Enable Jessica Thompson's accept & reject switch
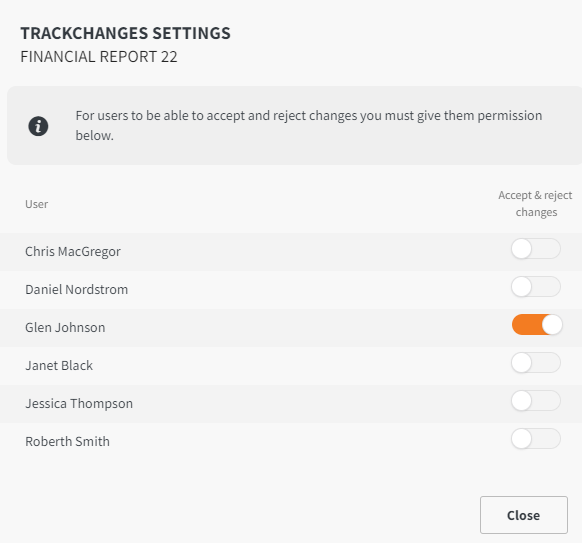The height and width of the screenshot is (543, 582). click(536, 401)
